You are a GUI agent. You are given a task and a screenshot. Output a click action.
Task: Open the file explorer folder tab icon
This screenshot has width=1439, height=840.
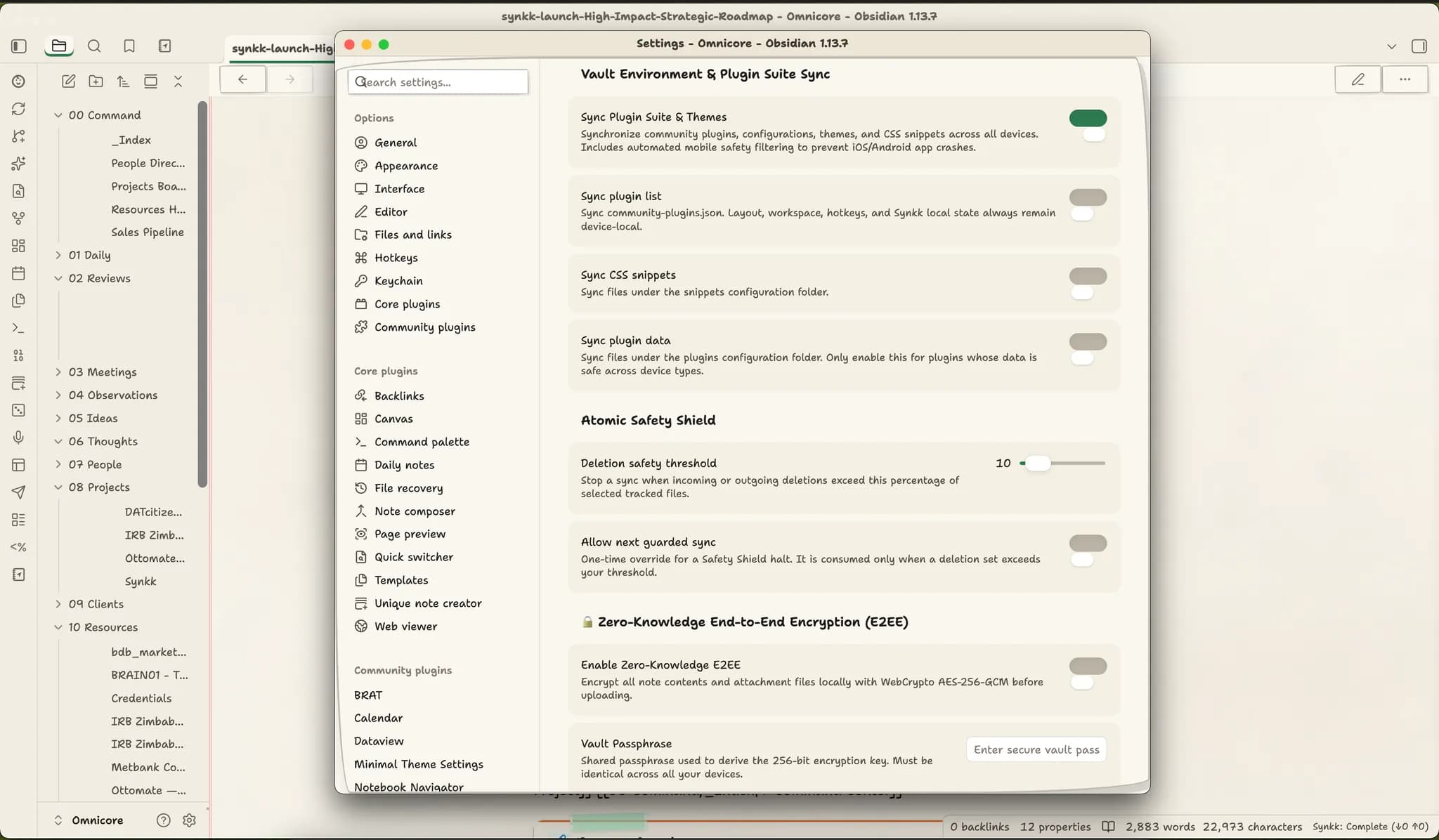click(59, 46)
